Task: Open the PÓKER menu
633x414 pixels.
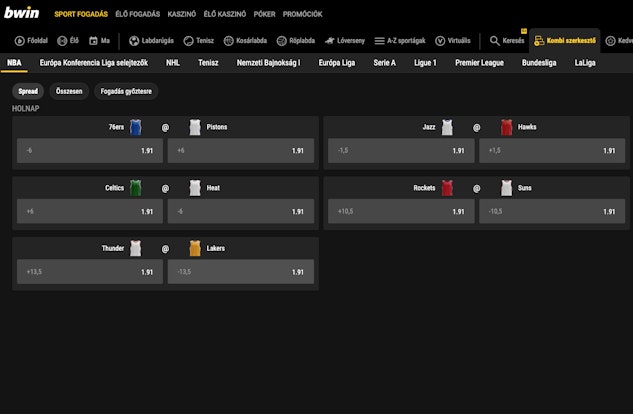Action: click(264, 14)
